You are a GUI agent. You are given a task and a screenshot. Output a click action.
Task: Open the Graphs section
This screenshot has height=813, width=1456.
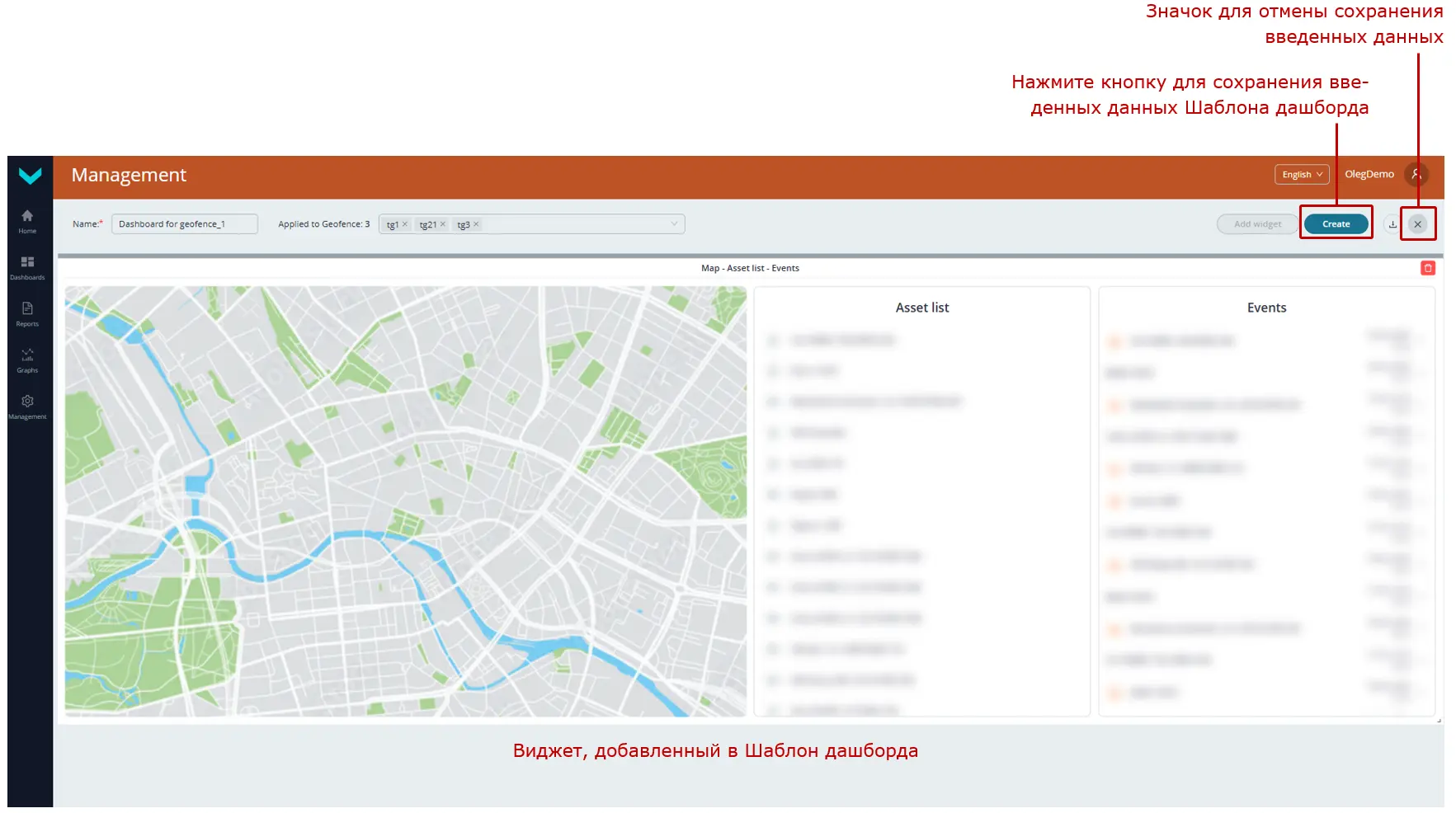pos(27,360)
